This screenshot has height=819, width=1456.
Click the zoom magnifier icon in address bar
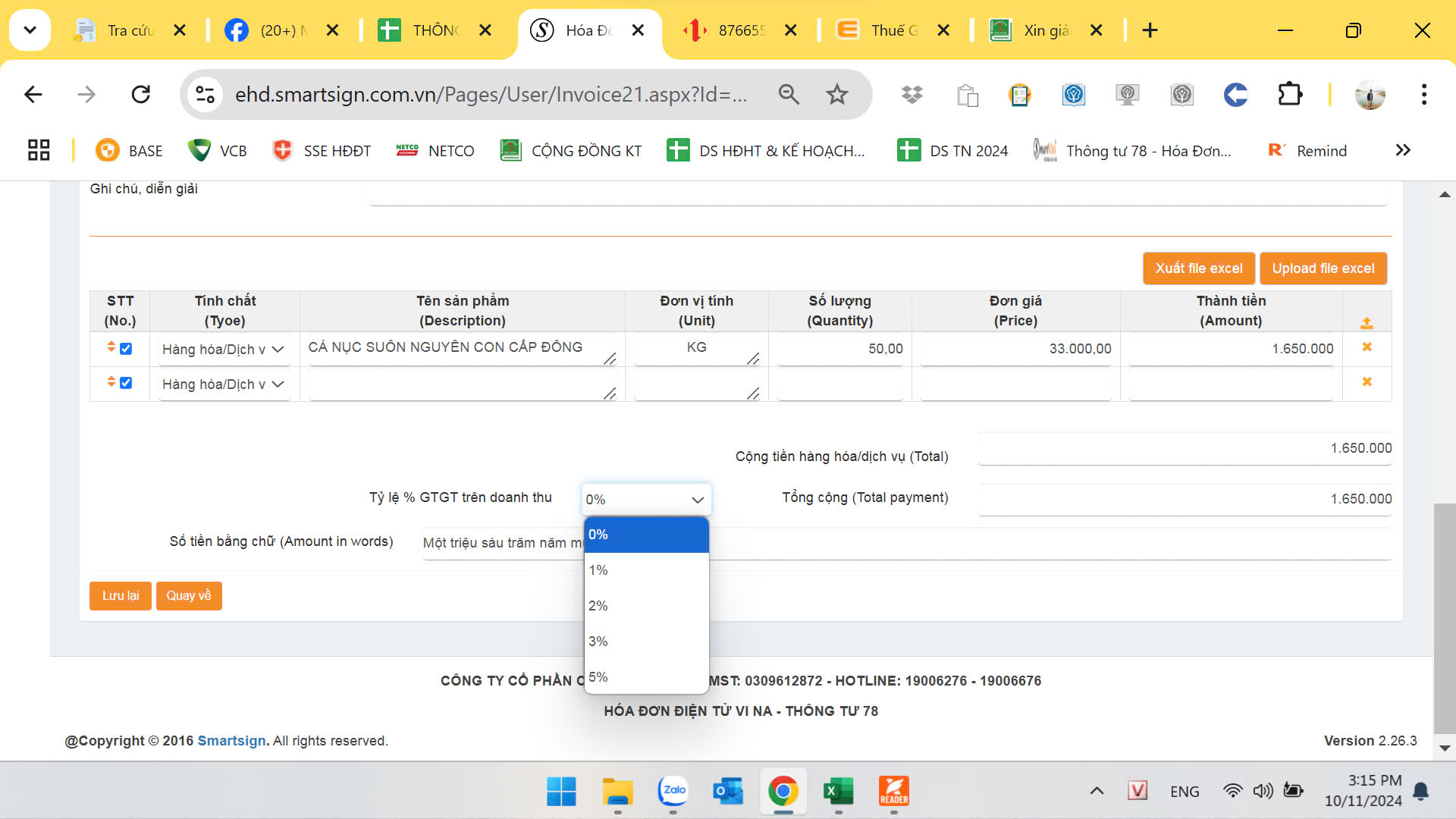[x=789, y=95]
